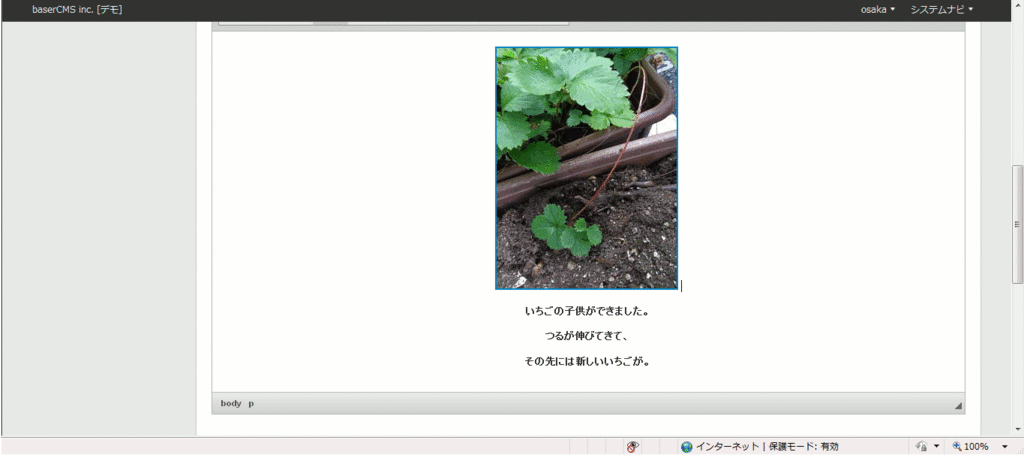Screen dimensions: 1024x455
Task: Open the osaka user menu
Action: pos(878,9)
